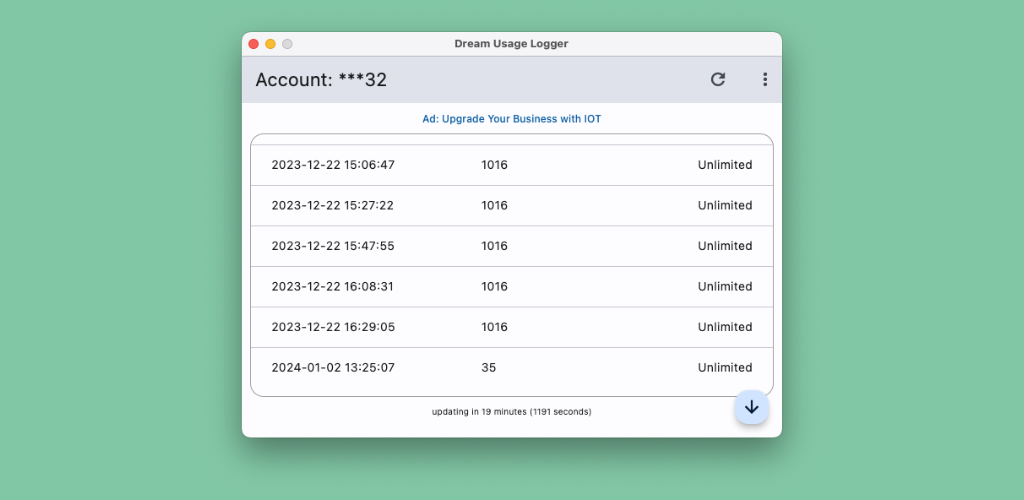1024x500 pixels.
Task: Click the 1016 value in the 15:47:55 row
Action: tap(494, 246)
